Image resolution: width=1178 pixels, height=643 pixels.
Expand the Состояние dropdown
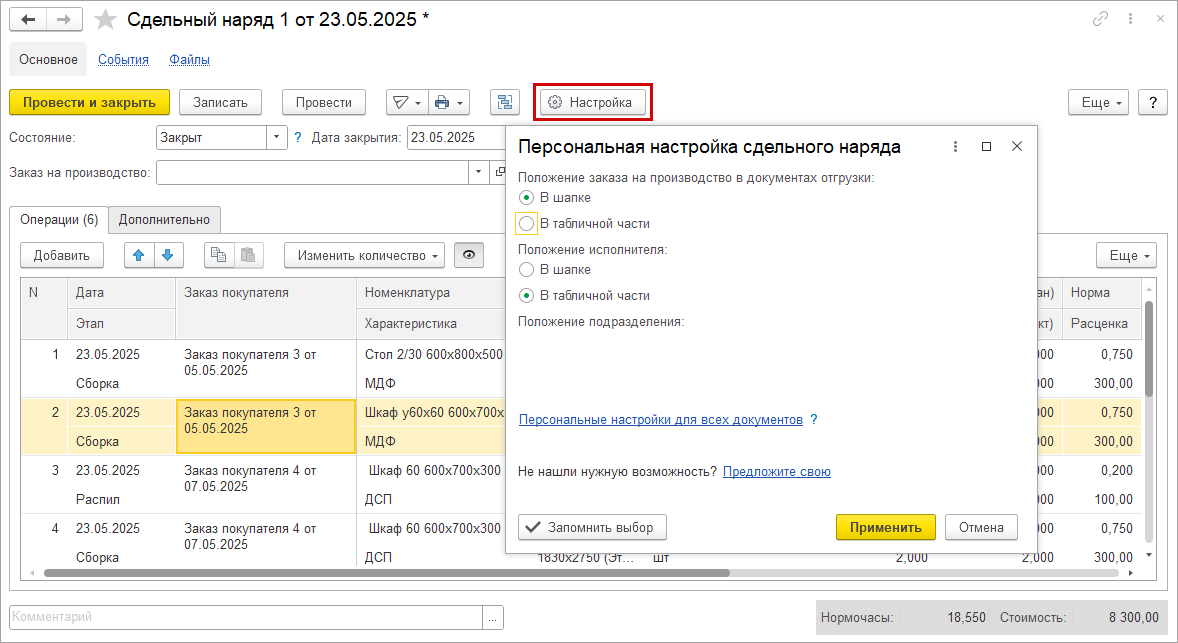[x=276, y=138]
